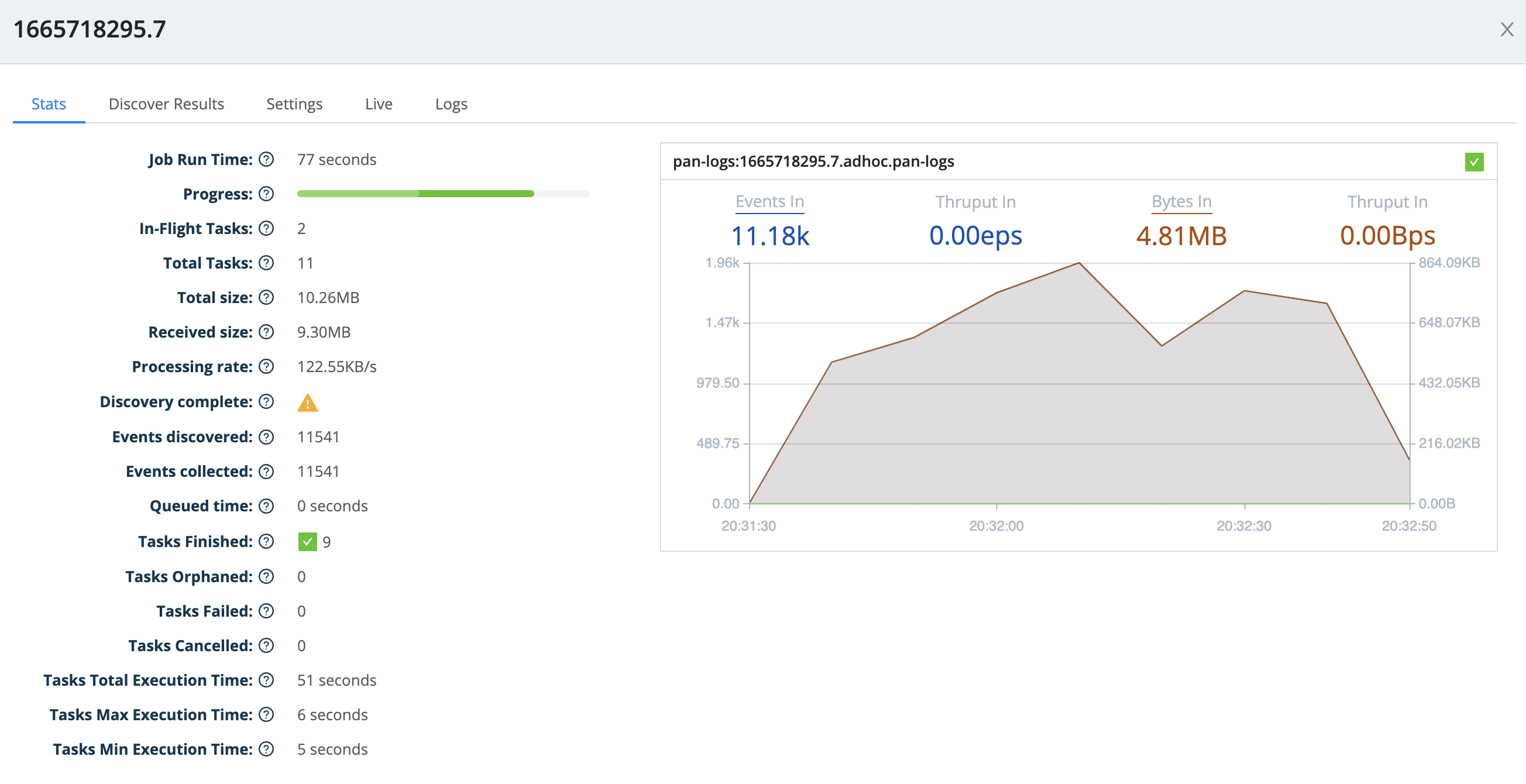Click the 10.26MB total size value
1526x784 pixels.
coord(328,297)
